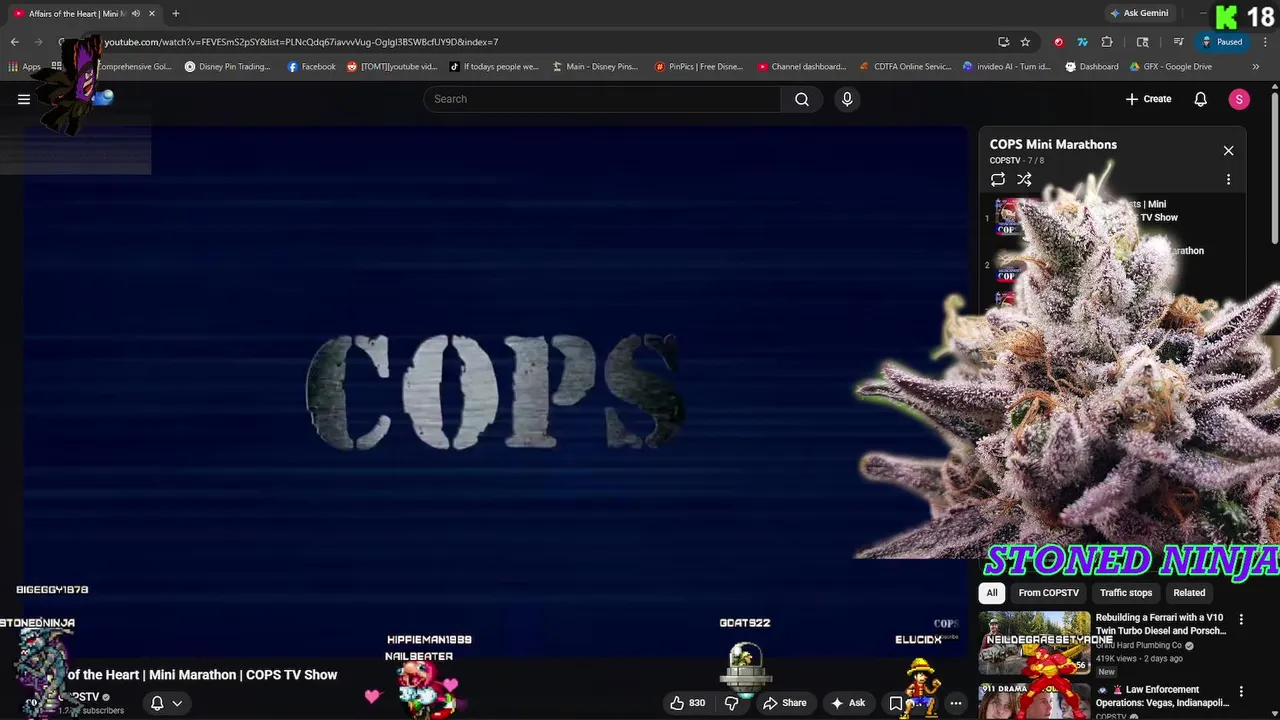Open invideo AI bookmark
The image size is (1280, 720).
1007,67
